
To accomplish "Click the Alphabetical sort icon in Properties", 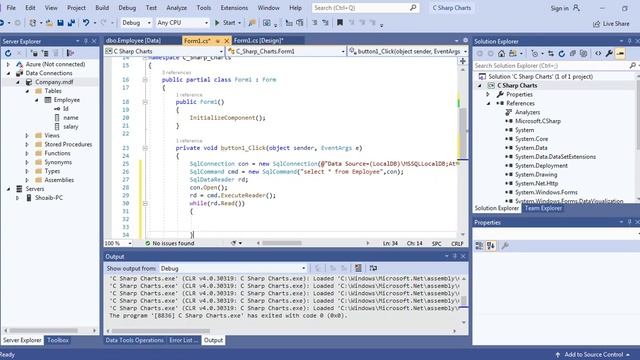I will click(x=491, y=246).
